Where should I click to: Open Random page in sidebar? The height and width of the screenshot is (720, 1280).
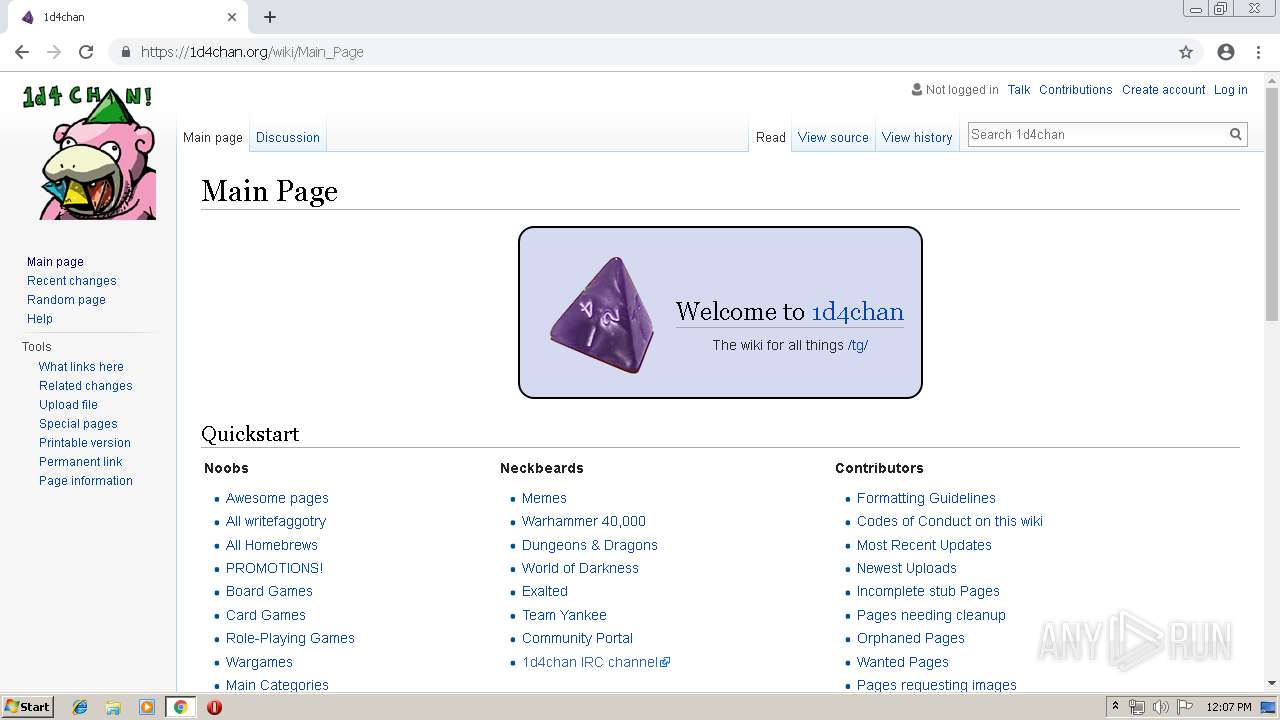[x=66, y=300]
